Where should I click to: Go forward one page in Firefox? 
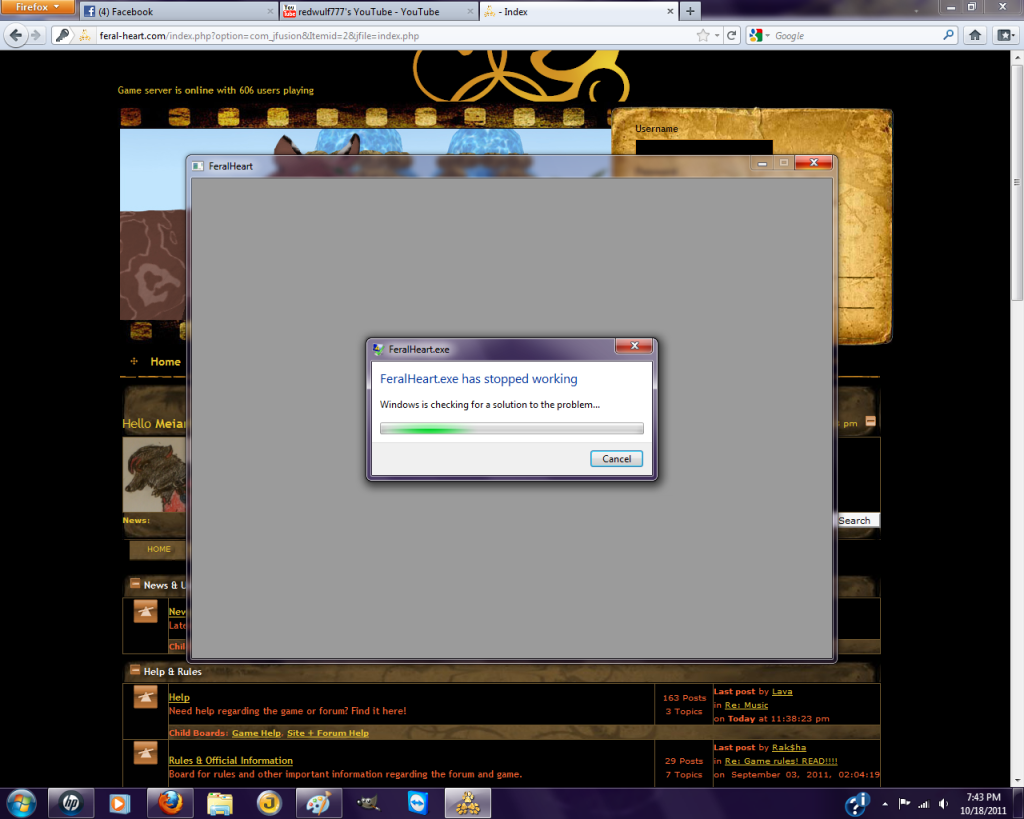(36, 35)
